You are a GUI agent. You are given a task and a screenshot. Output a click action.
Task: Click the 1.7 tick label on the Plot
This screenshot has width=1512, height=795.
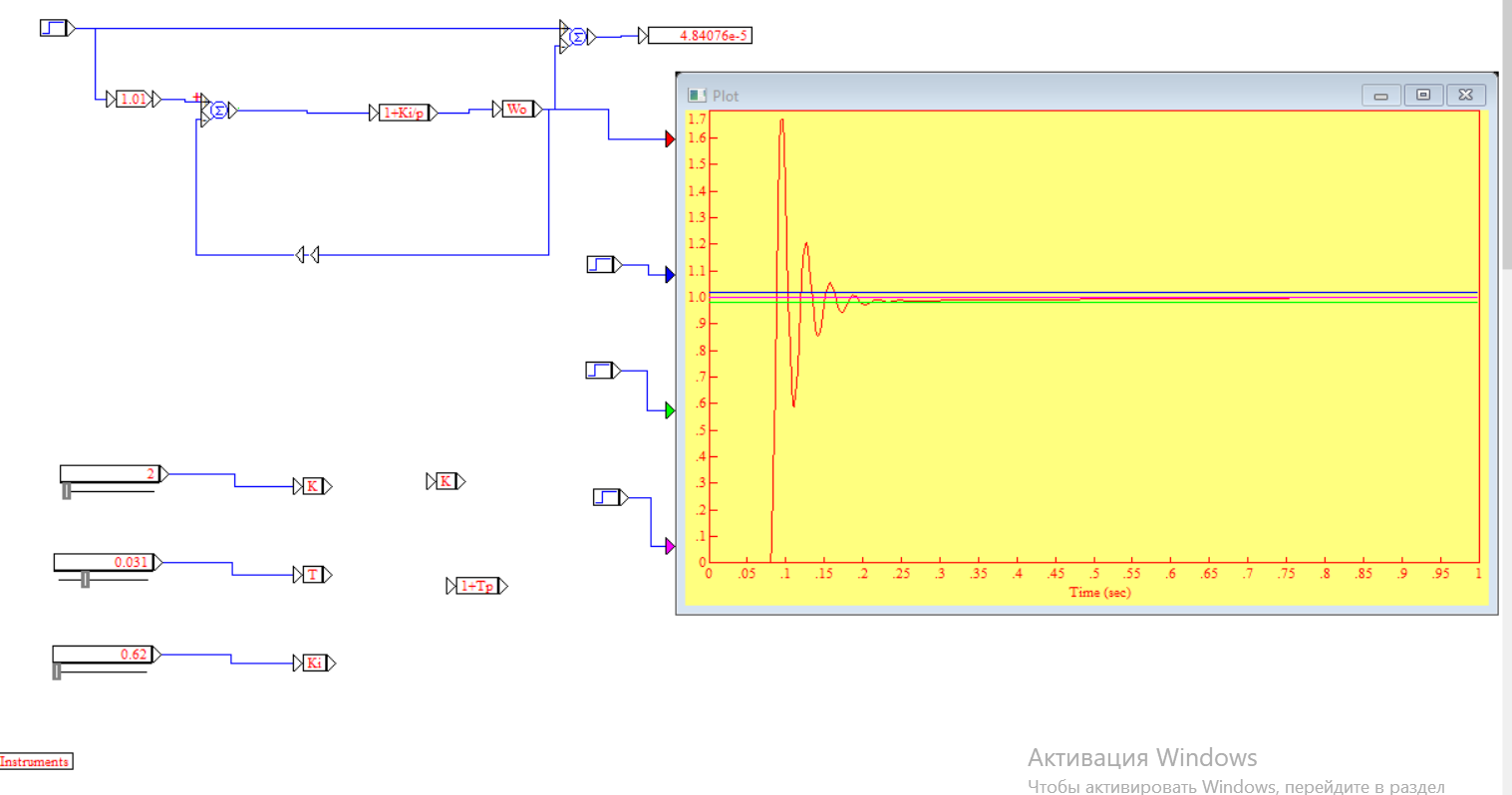coord(697,119)
